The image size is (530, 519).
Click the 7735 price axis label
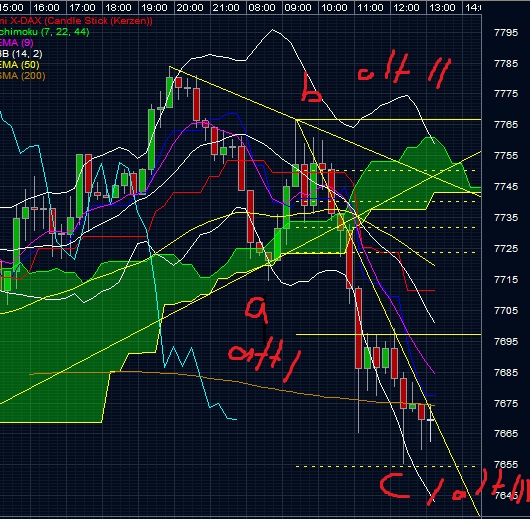pyautogui.click(x=506, y=217)
